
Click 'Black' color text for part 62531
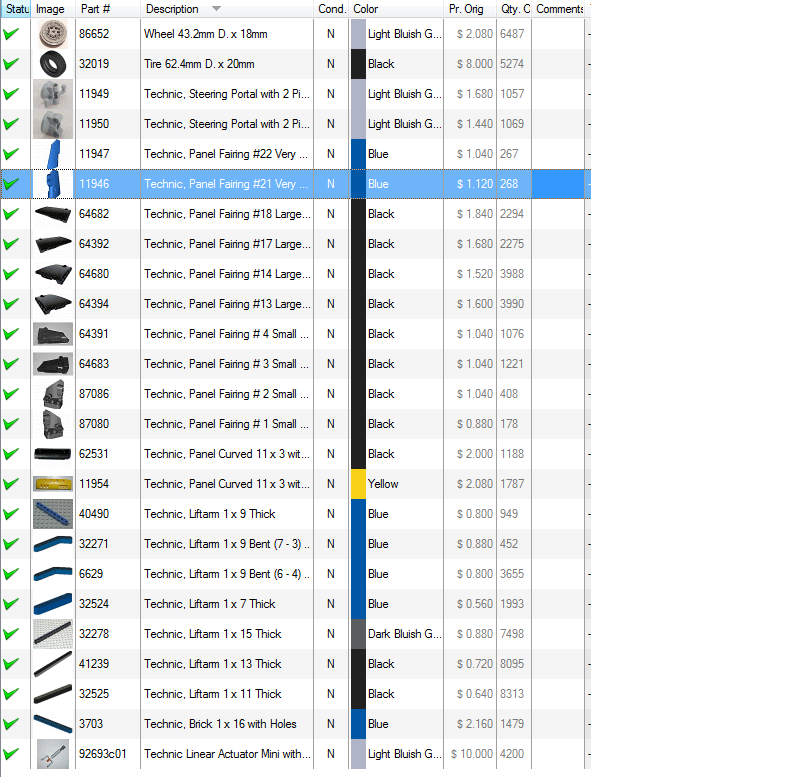[381, 454]
